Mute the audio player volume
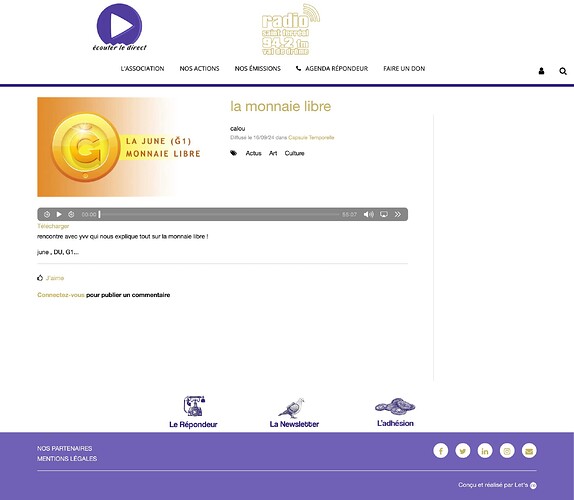This screenshot has width=574, height=500. [369, 214]
